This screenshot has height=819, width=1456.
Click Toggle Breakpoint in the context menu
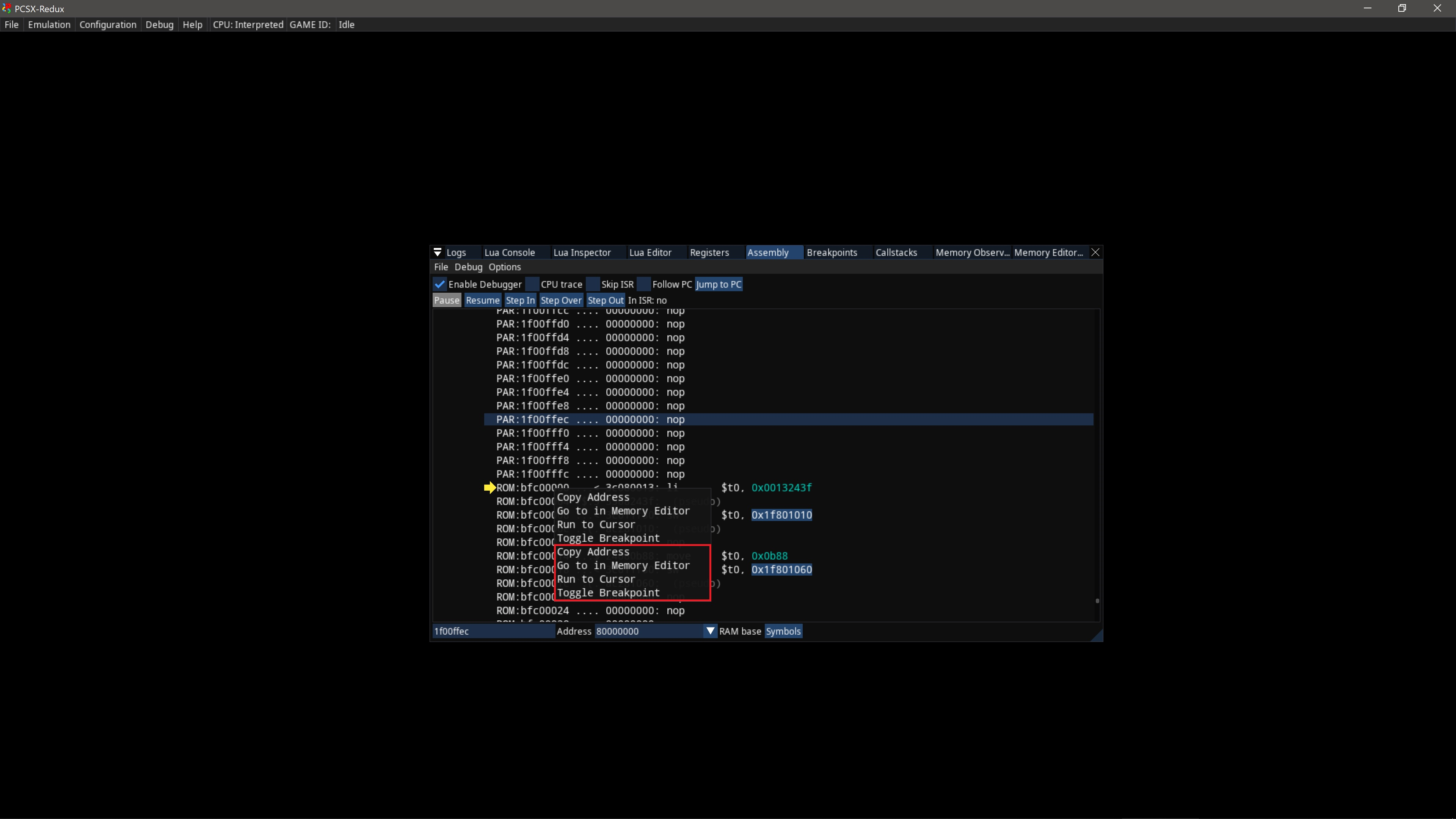(x=607, y=592)
